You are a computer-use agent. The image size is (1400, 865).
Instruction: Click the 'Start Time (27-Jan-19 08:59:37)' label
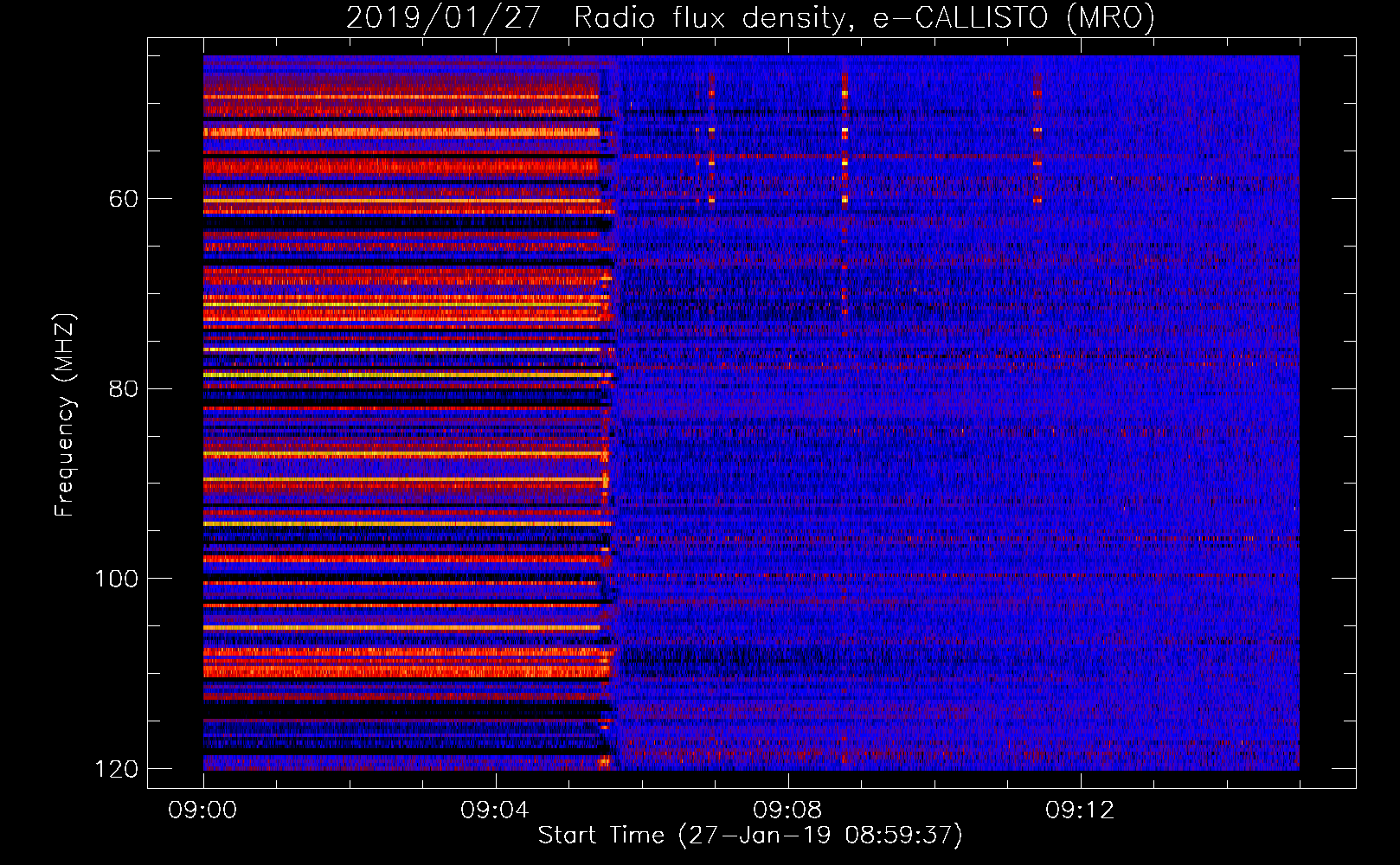750,835
